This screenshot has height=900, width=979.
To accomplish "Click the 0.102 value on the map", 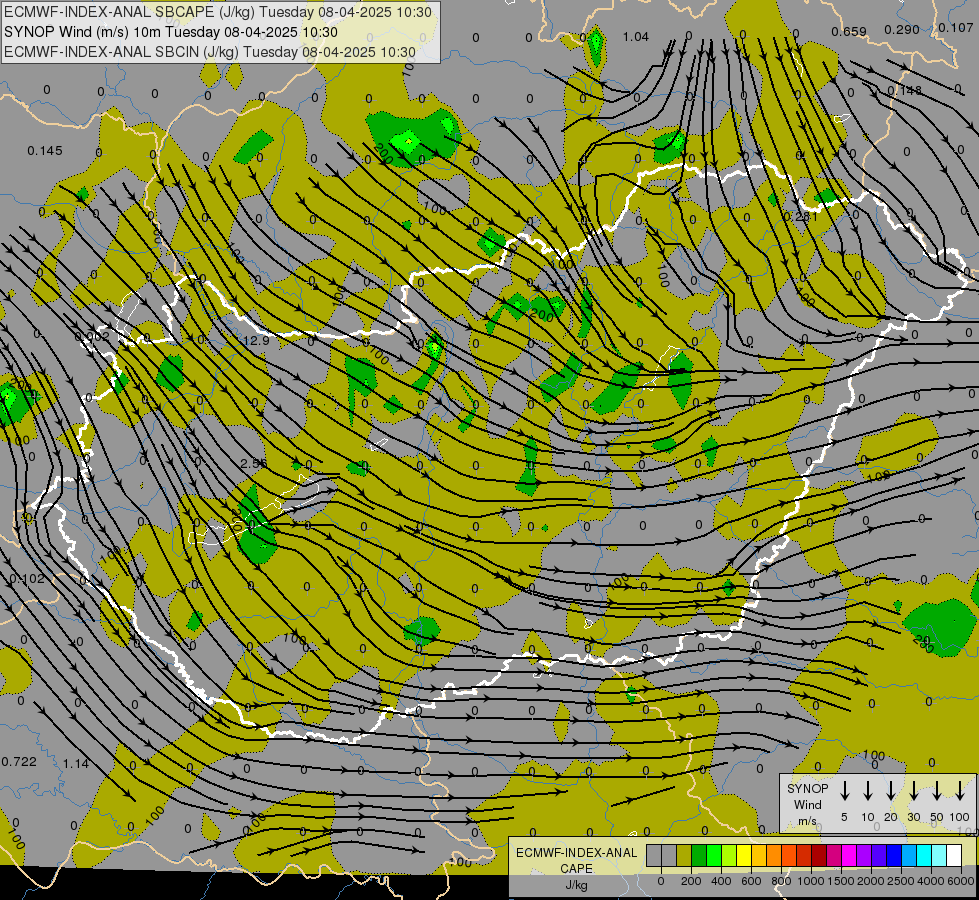I will (x=27, y=578).
